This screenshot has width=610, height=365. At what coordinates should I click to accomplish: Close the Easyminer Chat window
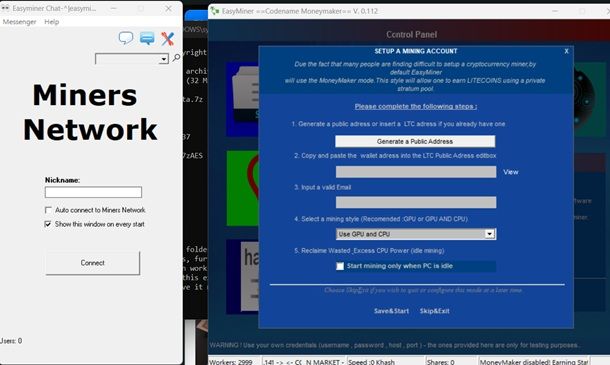(x=168, y=8)
